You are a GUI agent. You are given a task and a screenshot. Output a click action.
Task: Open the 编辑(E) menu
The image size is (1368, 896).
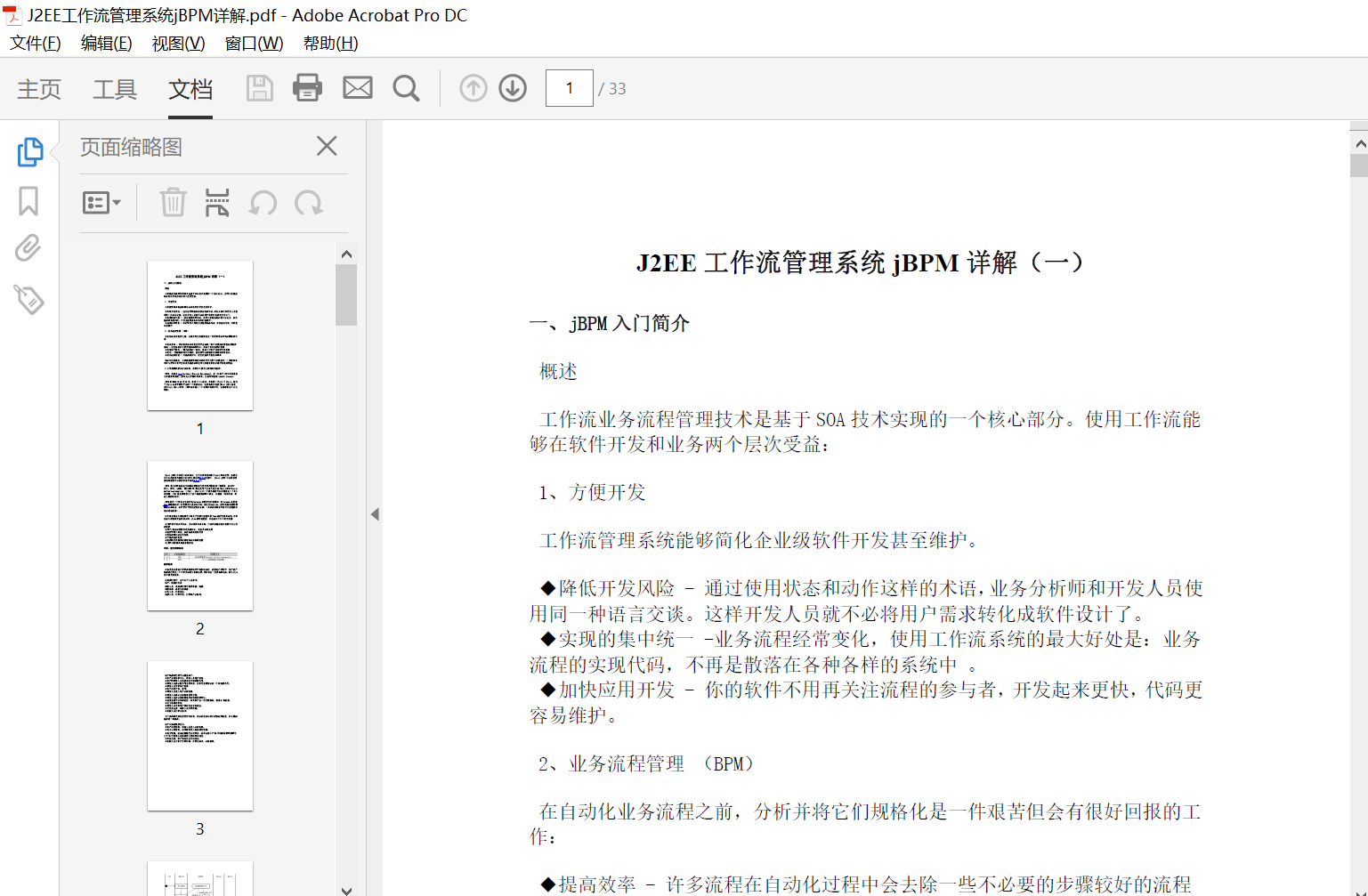pos(106,44)
